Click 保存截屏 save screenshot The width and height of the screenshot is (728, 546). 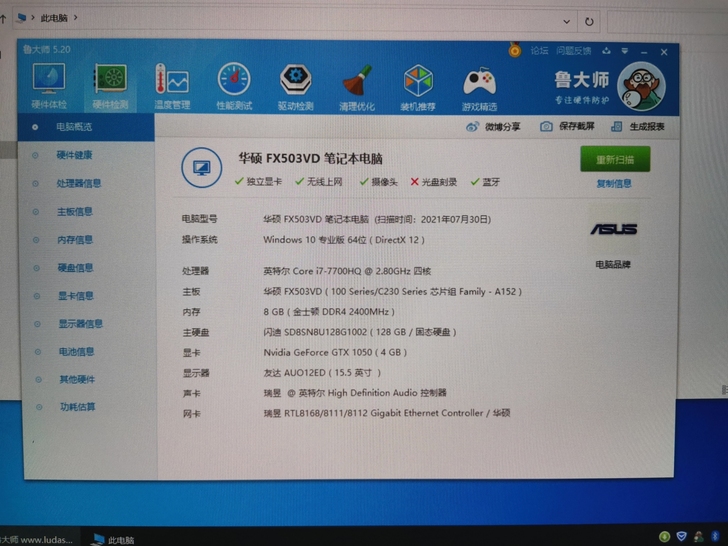click(x=567, y=126)
